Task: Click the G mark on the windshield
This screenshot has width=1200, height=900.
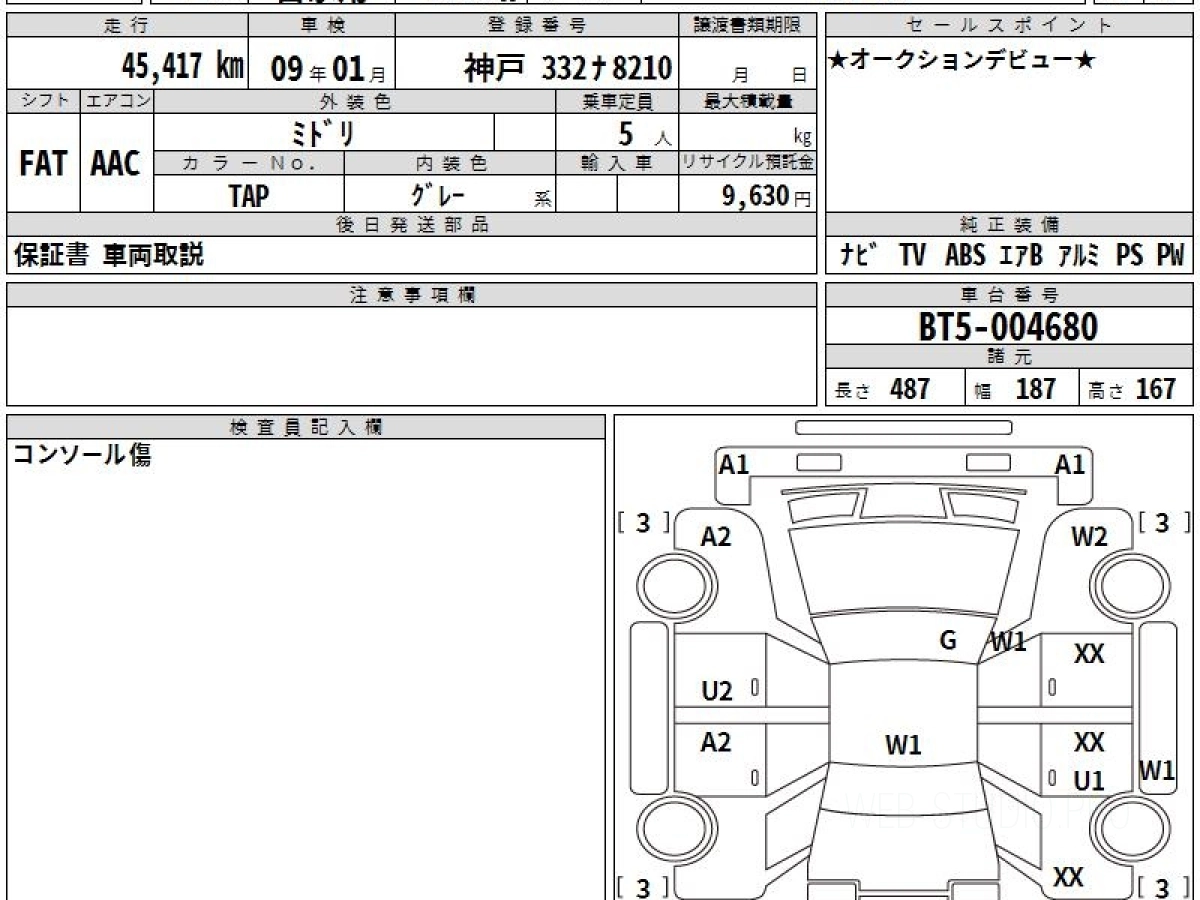Action: point(948,641)
